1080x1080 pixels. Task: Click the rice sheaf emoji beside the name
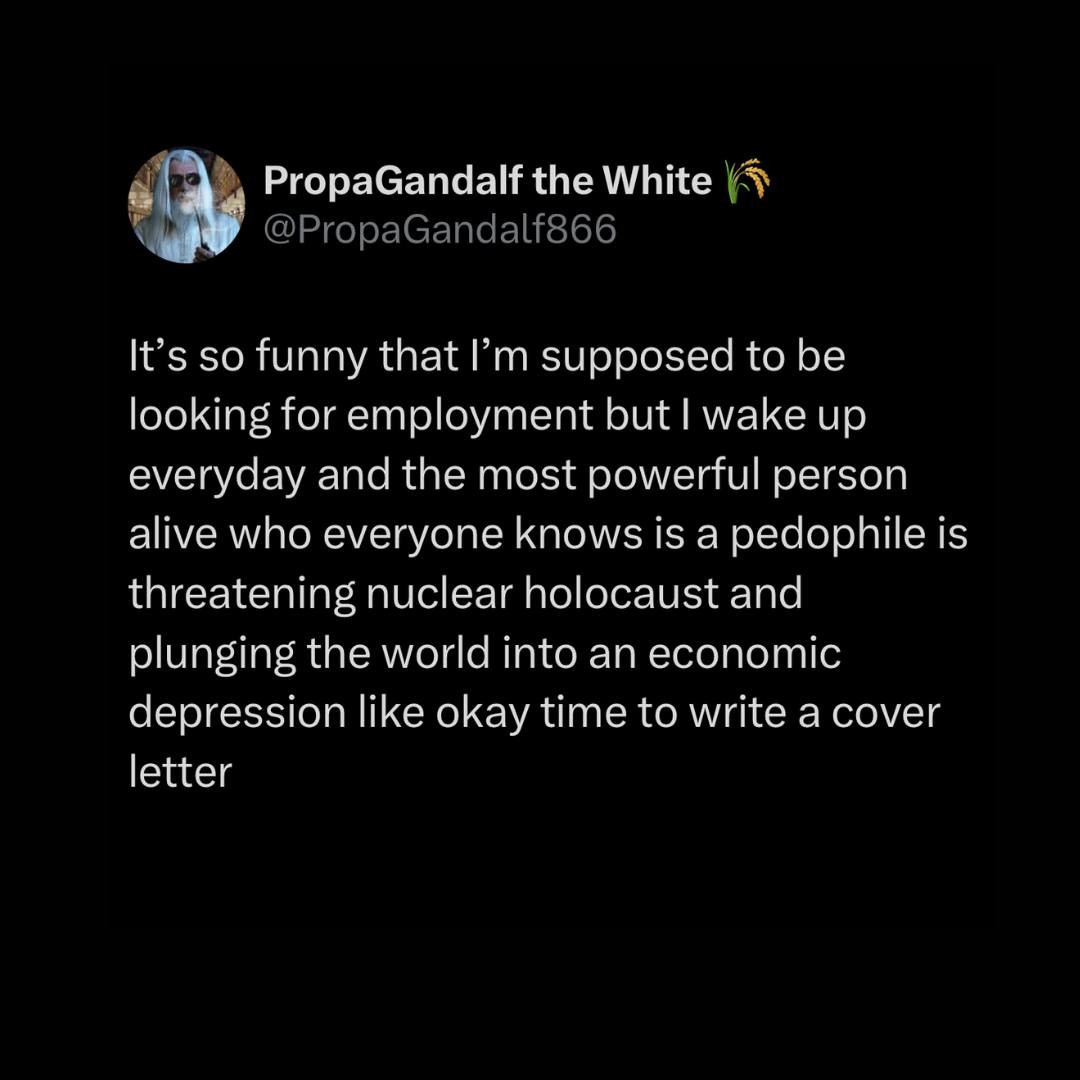click(748, 180)
